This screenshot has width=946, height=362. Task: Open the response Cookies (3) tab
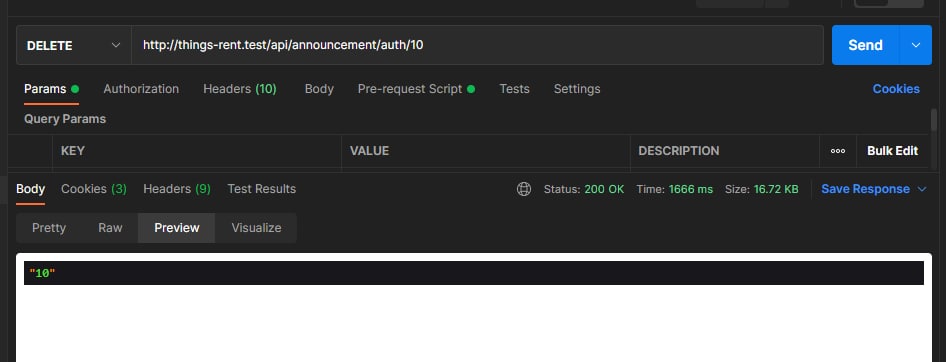click(x=94, y=189)
